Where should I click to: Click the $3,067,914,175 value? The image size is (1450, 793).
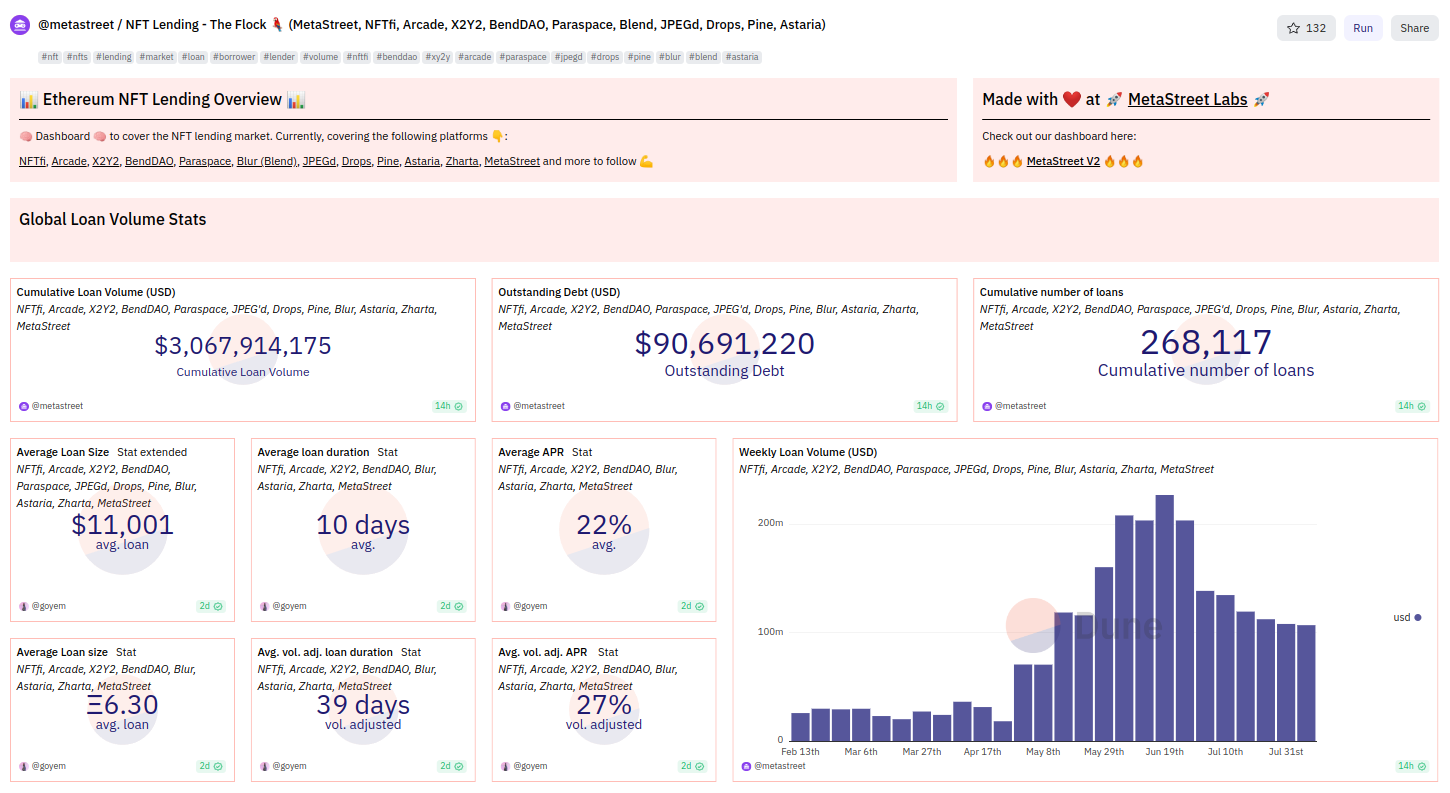(x=243, y=346)
